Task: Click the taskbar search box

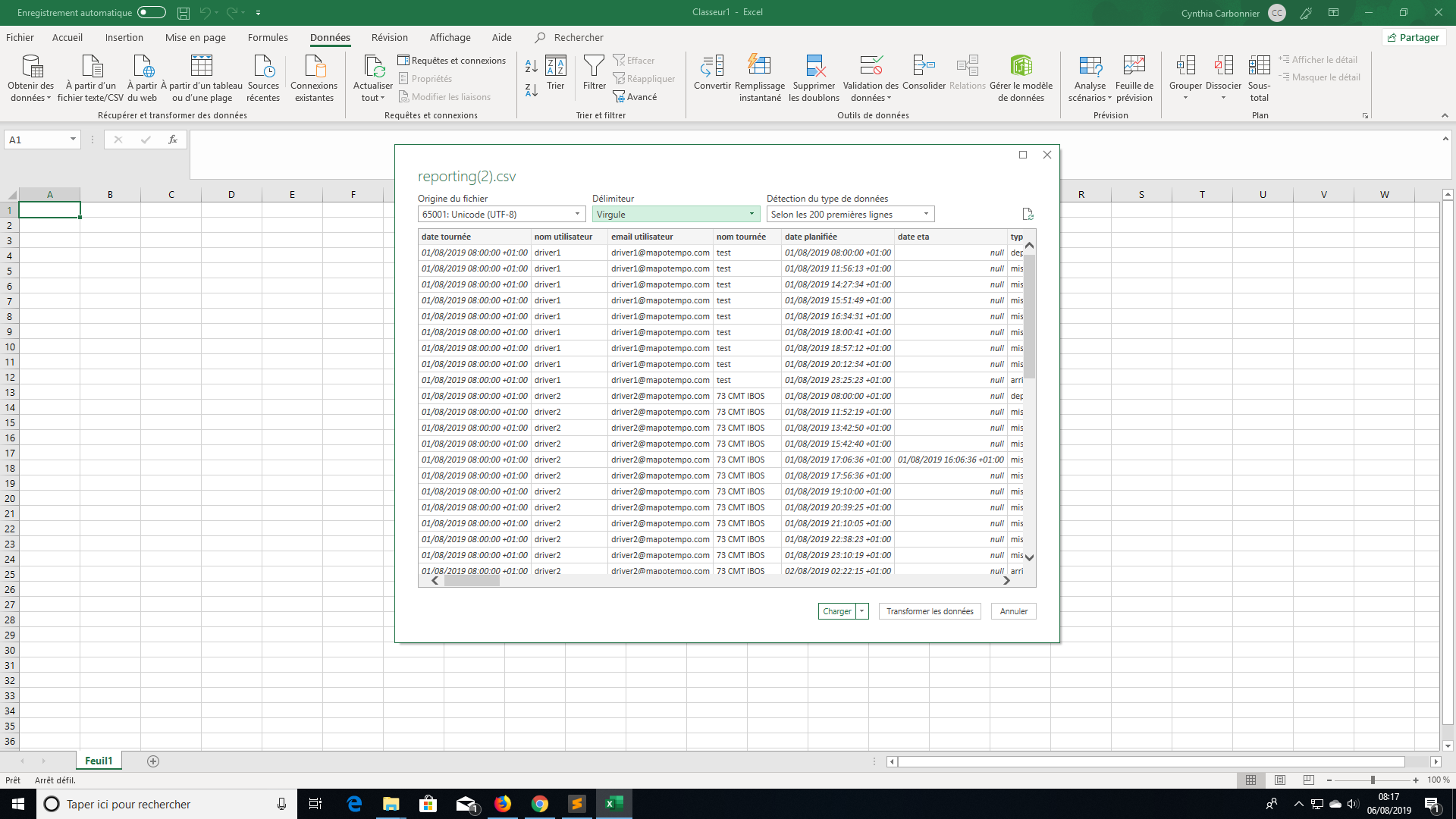Action: (165, 804)
